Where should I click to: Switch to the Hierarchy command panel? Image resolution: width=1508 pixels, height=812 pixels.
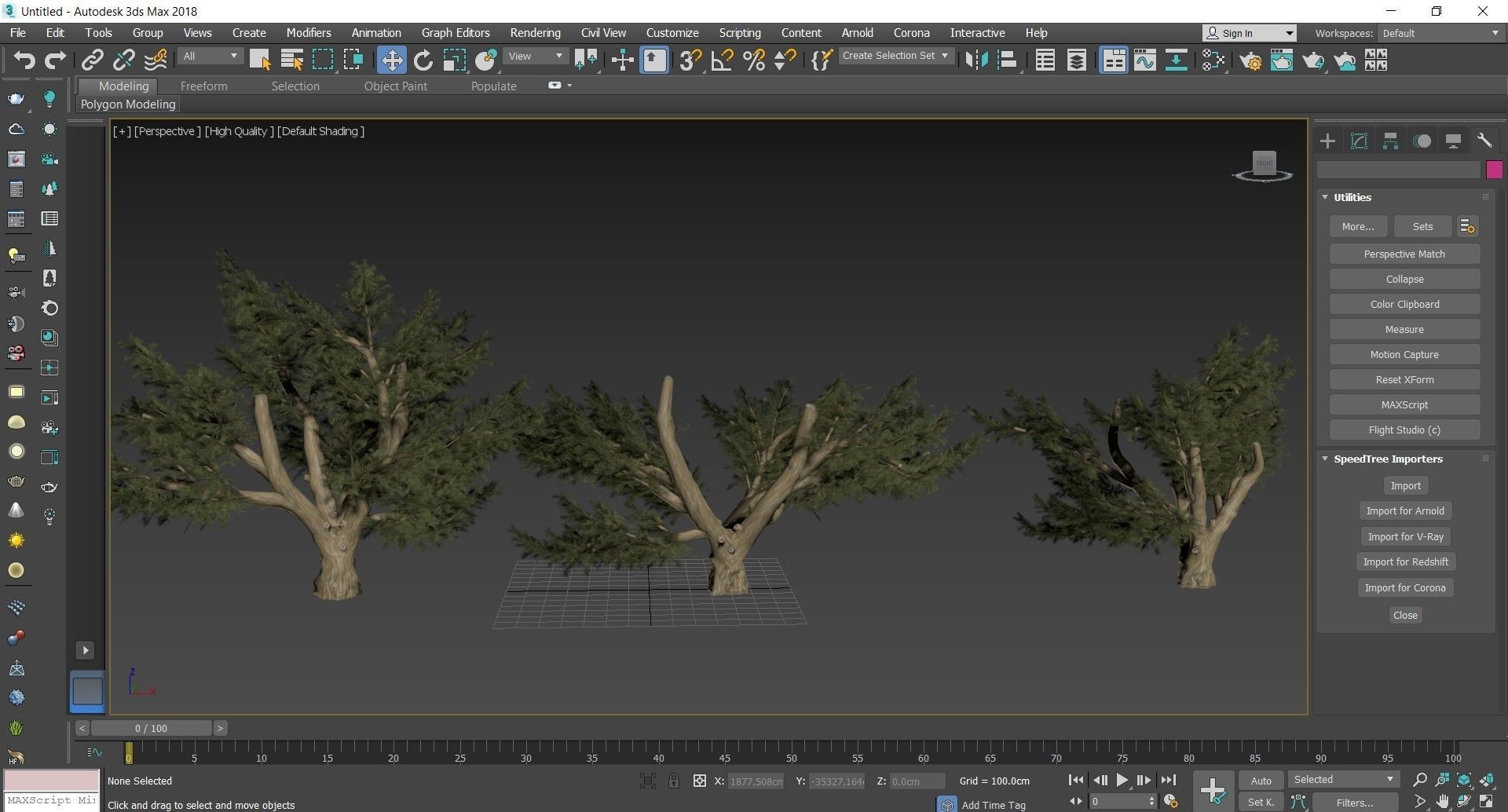1390,141
